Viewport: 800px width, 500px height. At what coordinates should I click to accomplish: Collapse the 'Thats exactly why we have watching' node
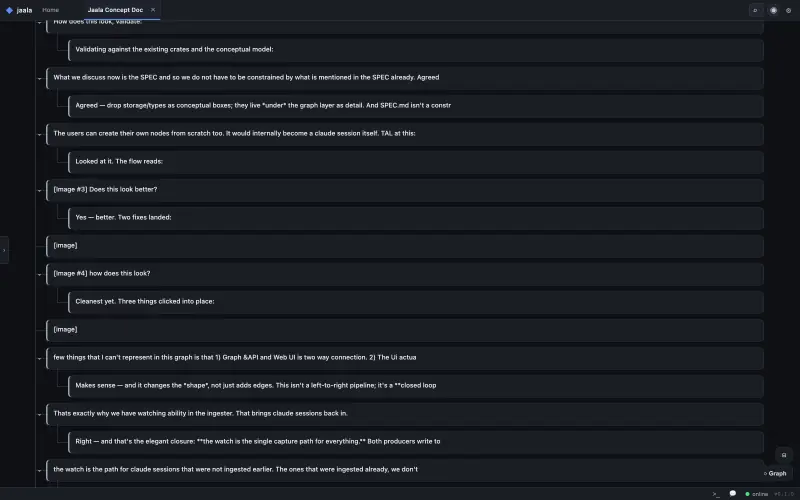pyautogui.click(x=39, y=414)
